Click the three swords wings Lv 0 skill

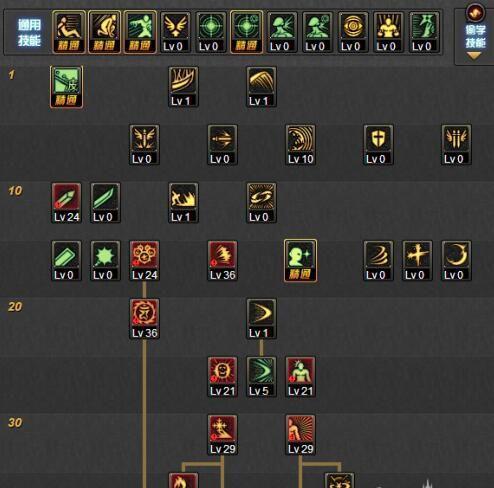pos(456,145)
